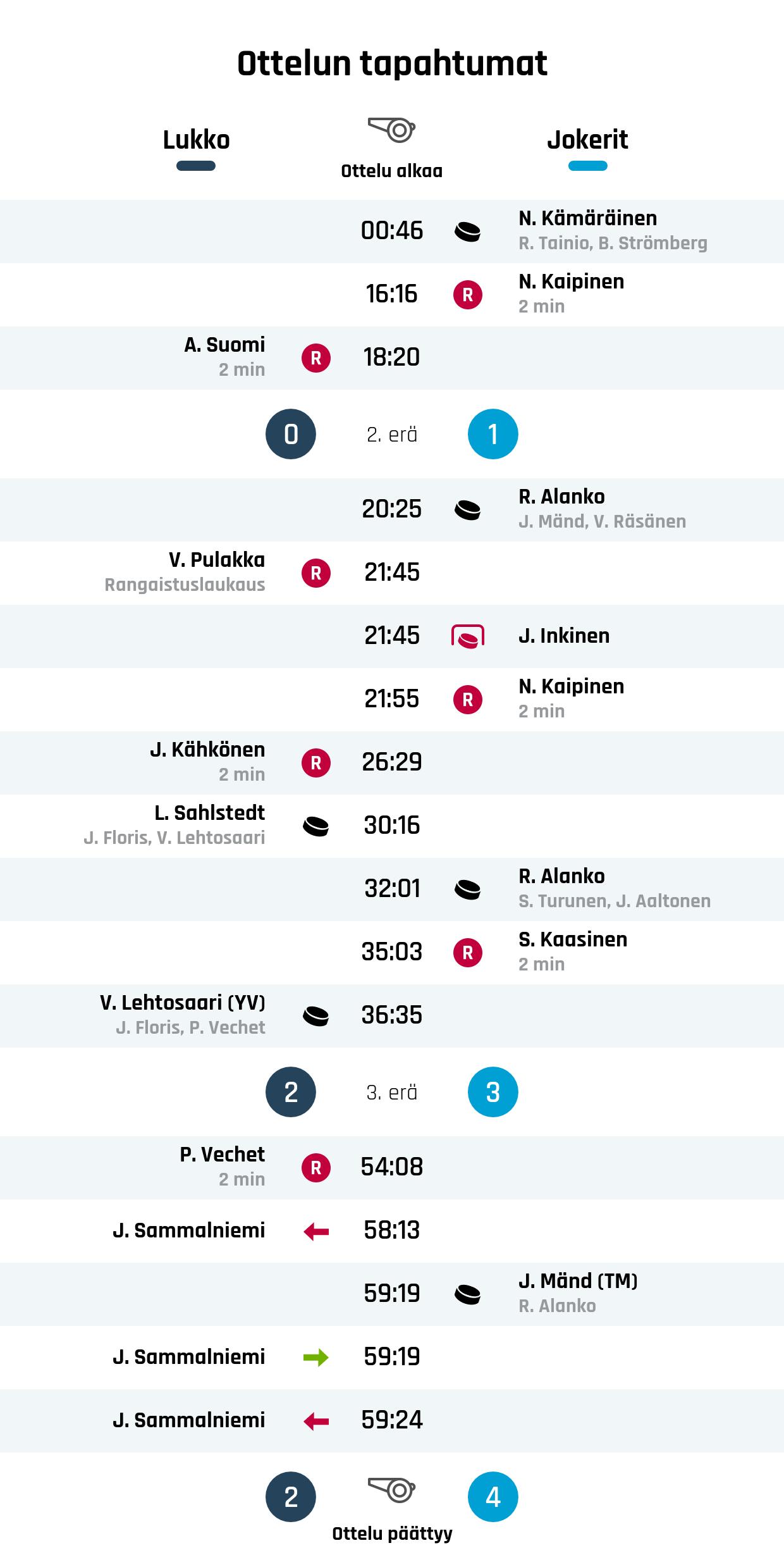Select the Lukko team heading

coord(196,140)
